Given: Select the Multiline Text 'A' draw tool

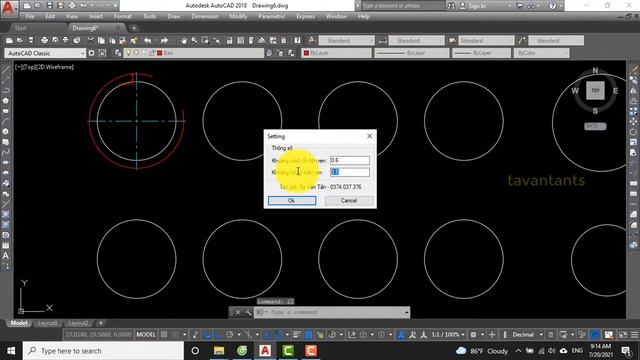Looking at the screenshot, I should (x=6, y=256).
